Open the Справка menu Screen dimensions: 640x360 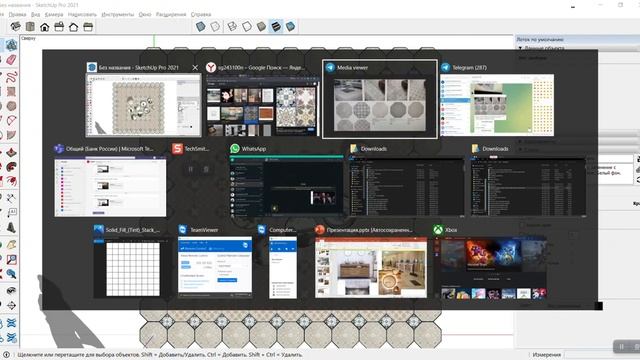click(x=201, y=14)
